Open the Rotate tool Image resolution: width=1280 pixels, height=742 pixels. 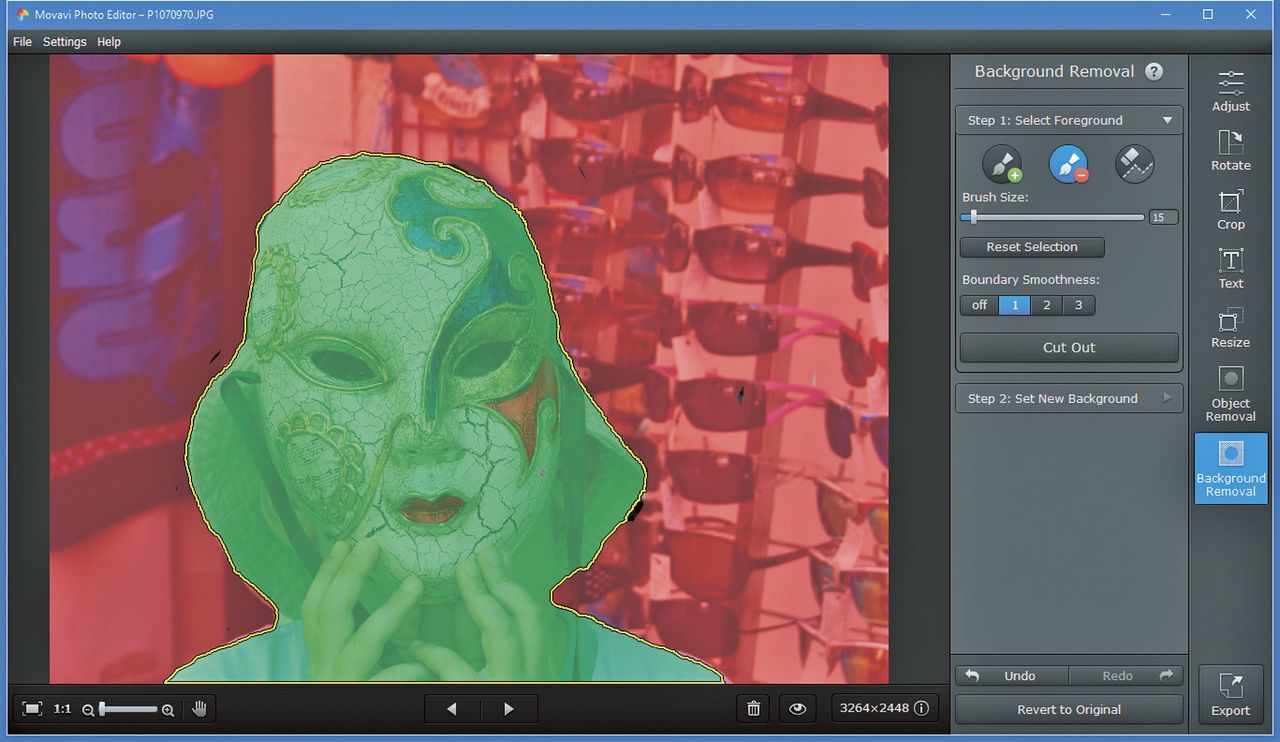pos(1231,150)
